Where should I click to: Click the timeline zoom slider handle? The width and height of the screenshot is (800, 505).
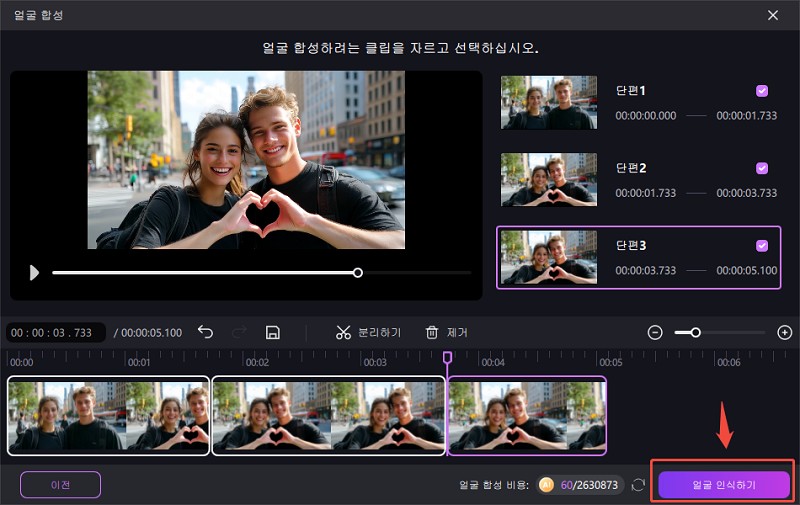[x=695, y=333]
